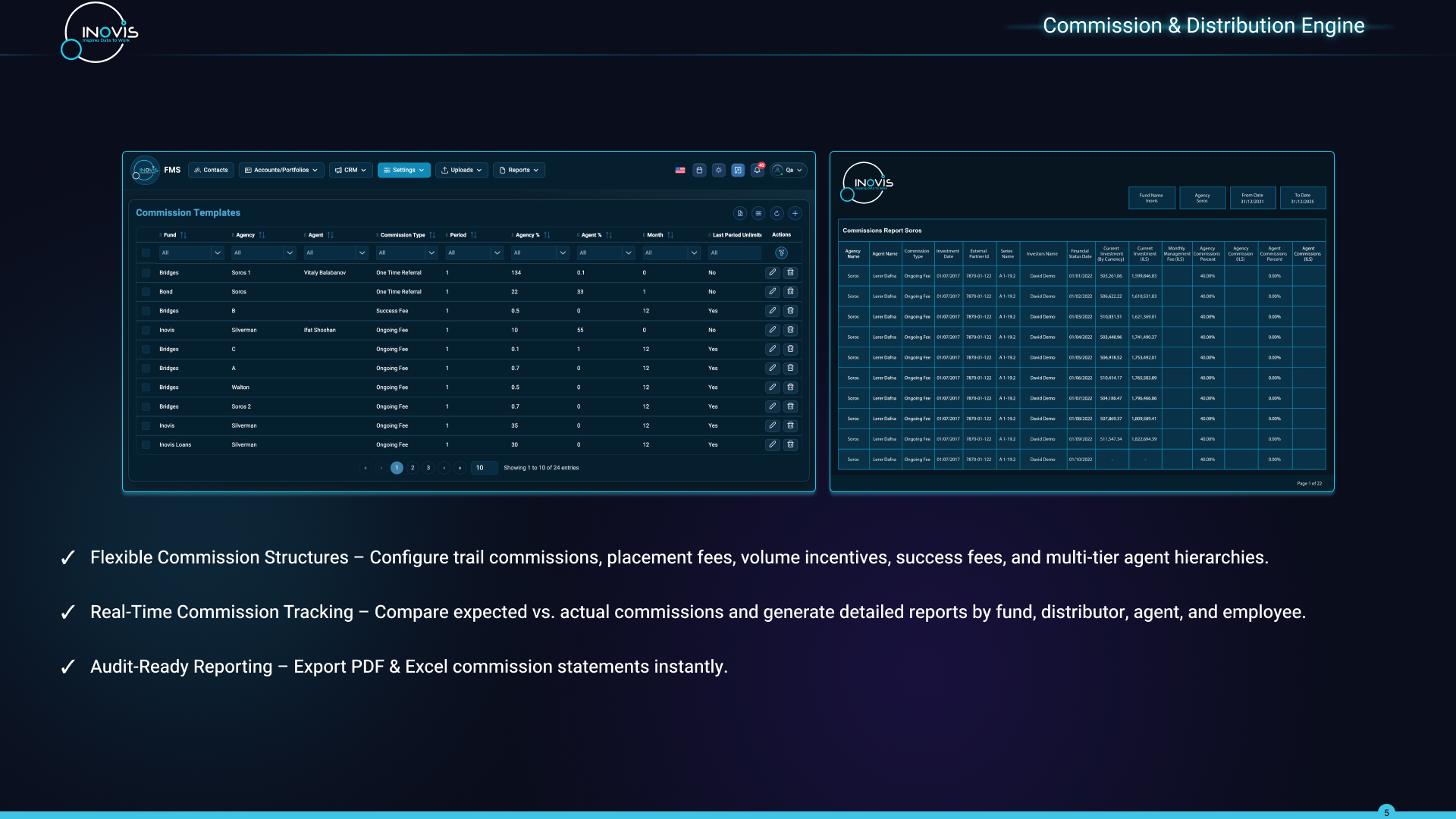Screen dimensions: 1456x819
Task: Edit the Success Fee template row
Action: click(x=772, y=311)
